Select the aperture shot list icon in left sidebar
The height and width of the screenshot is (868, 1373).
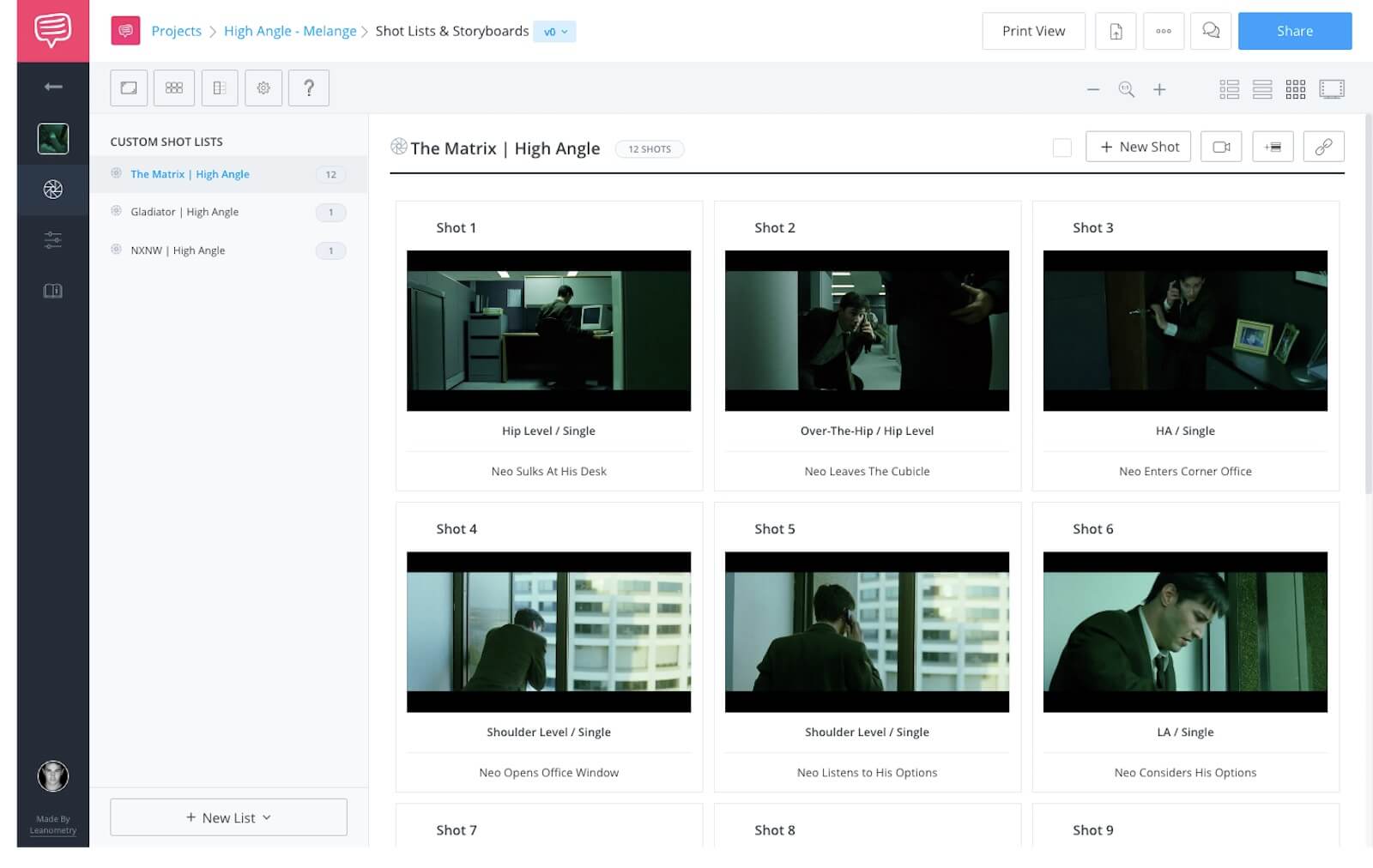point(52,190)
